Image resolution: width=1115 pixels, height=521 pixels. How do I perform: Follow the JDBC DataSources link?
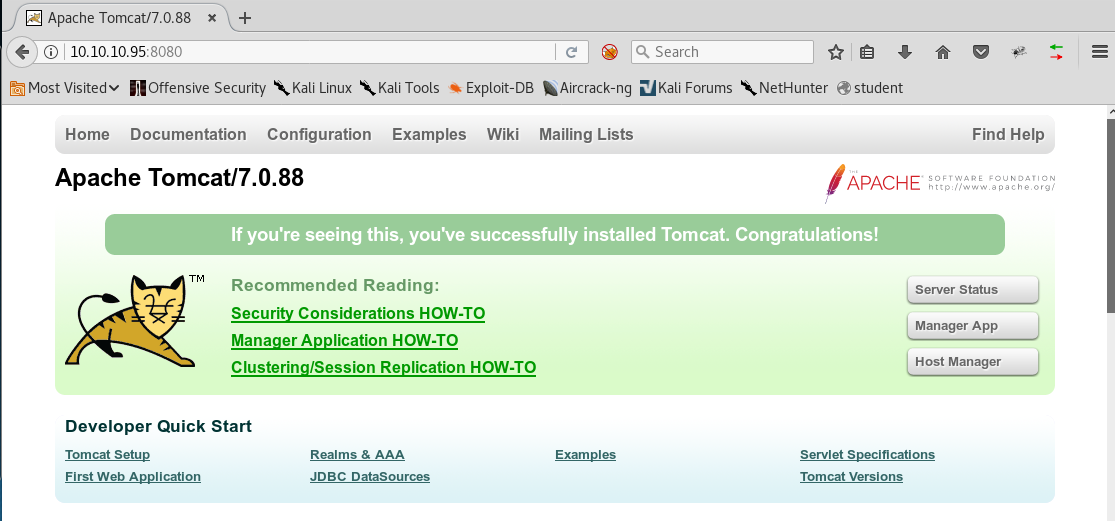click(x=370, y=477)
